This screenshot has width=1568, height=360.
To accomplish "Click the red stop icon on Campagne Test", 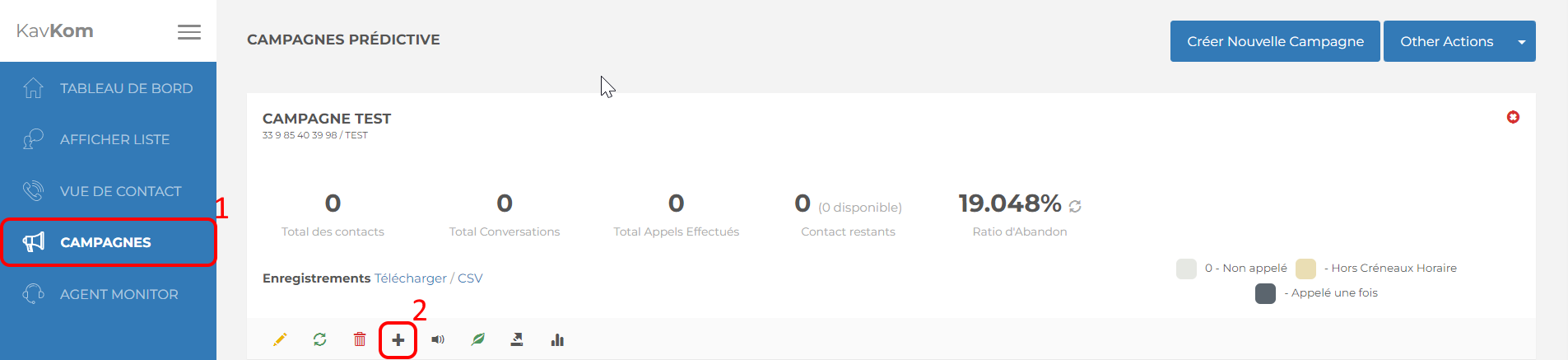I will coord(1513,117).
